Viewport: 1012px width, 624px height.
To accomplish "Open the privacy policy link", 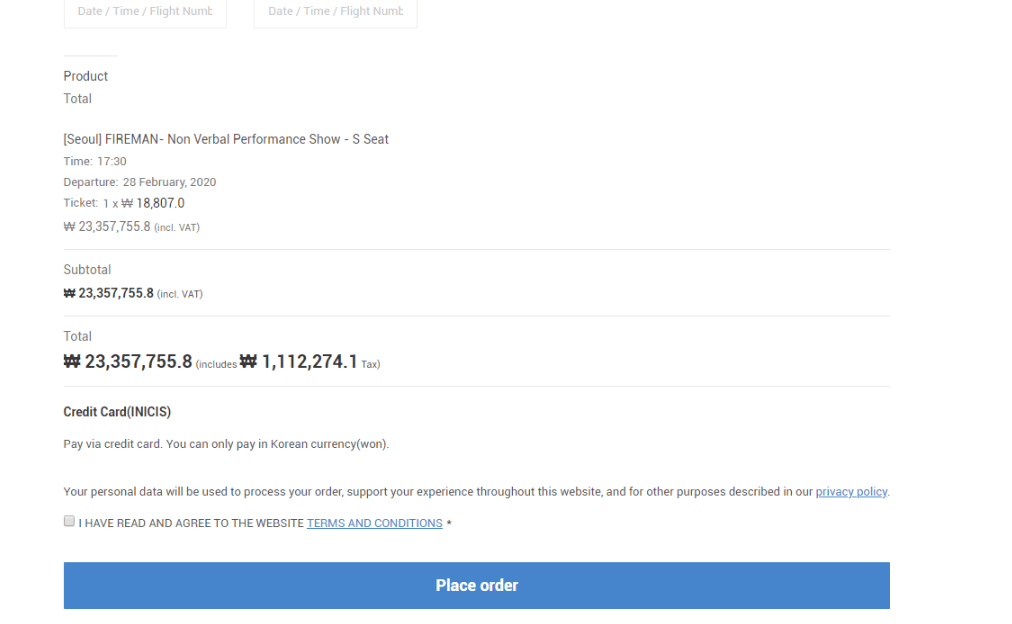I will [851, 492].
